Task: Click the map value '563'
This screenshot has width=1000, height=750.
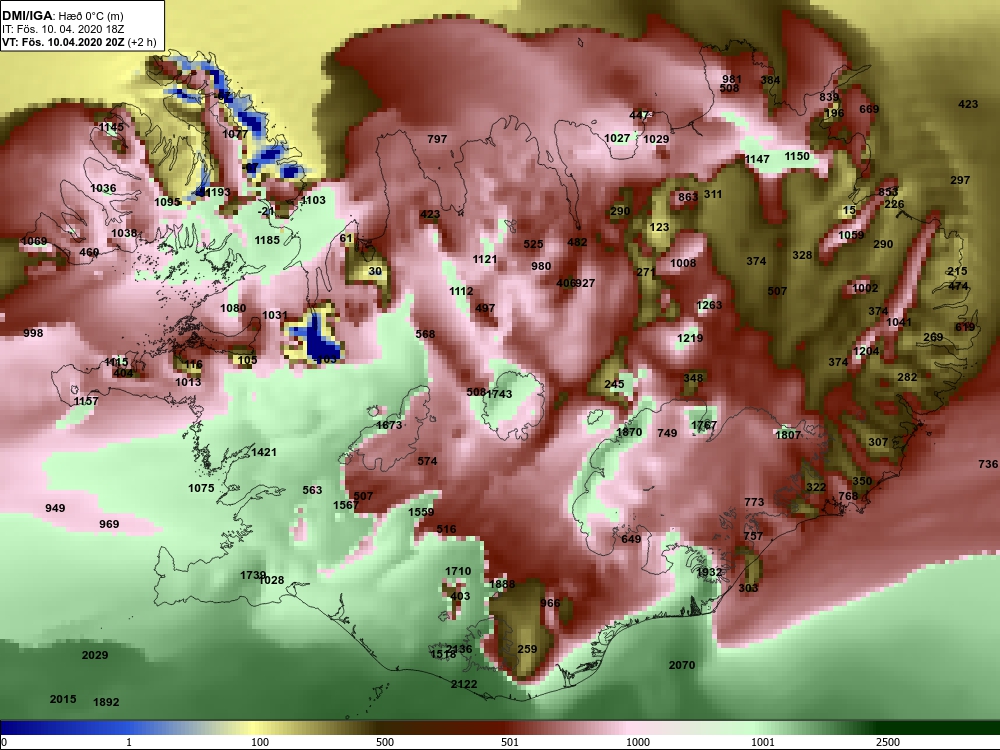Action: pyautogui.click(x=312, y=490)
